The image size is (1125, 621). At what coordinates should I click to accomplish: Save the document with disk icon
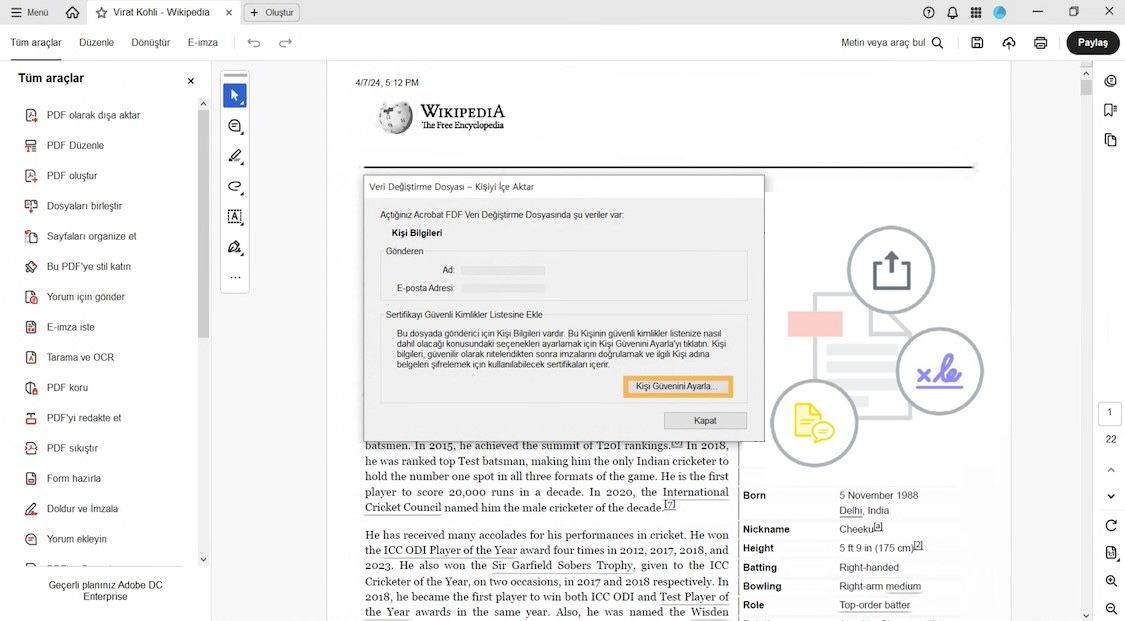coord(977,42)
